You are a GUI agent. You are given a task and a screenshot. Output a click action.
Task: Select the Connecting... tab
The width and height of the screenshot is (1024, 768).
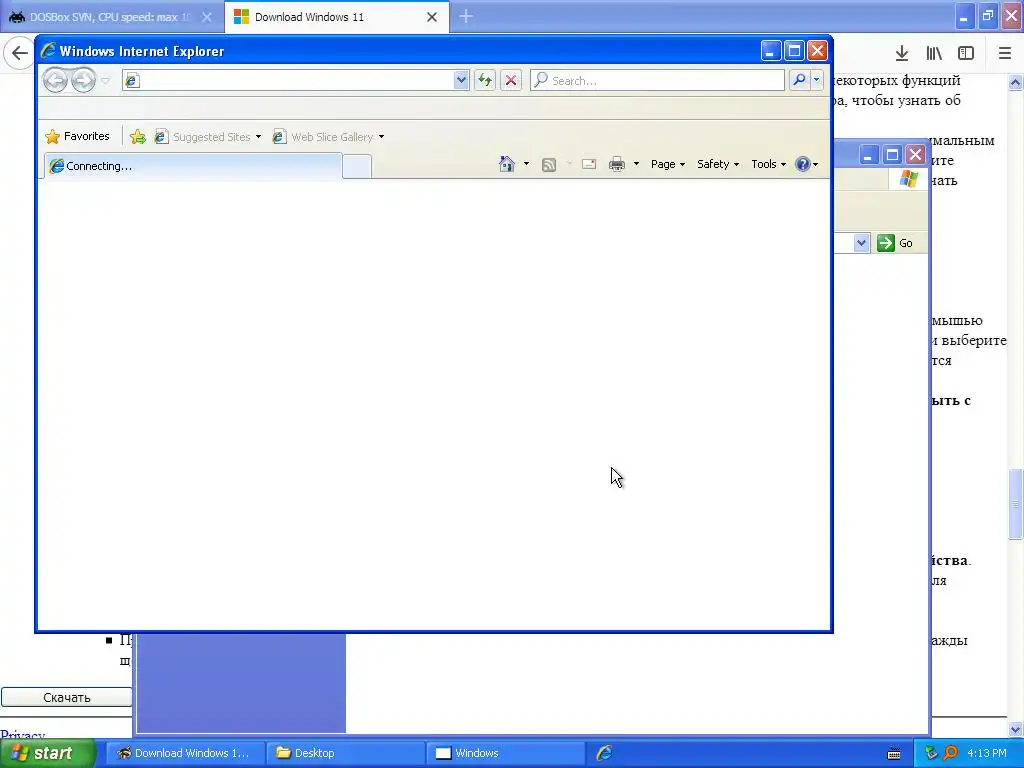click(x=193, y=166)
